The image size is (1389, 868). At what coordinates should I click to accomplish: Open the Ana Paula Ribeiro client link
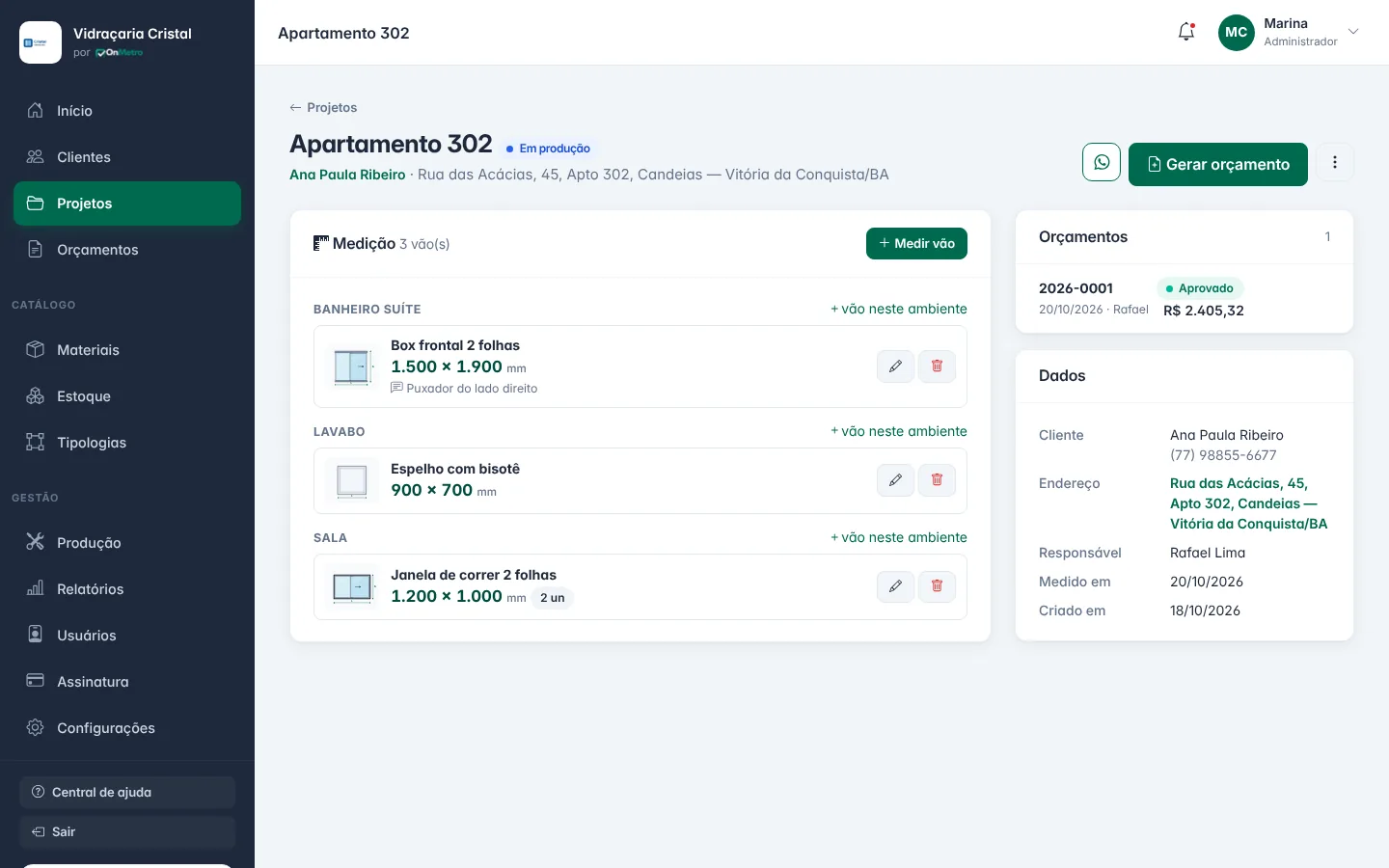[347, 175]
